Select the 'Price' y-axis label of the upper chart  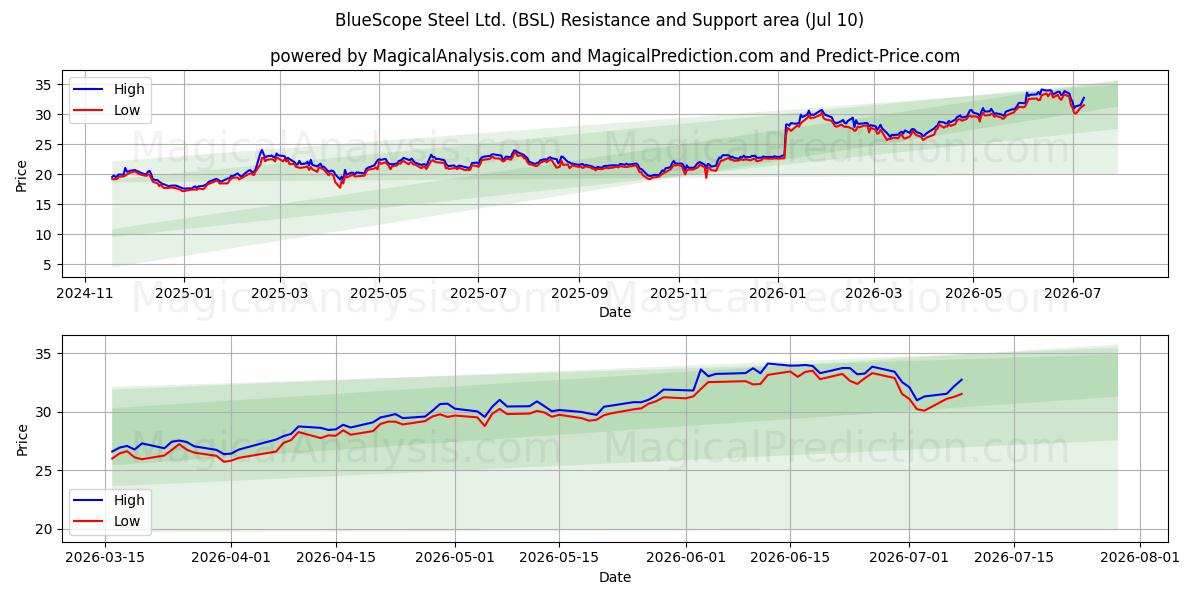coord(22,175)
